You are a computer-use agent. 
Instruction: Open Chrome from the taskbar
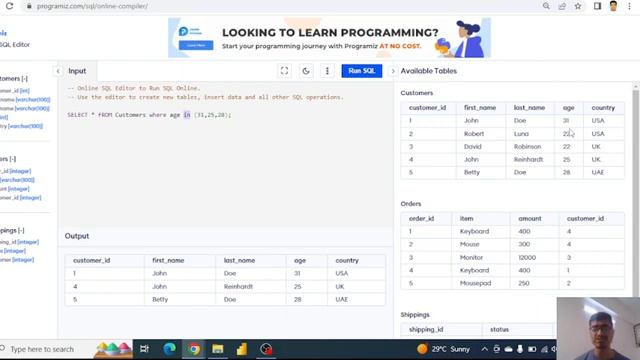click(194, 349)
